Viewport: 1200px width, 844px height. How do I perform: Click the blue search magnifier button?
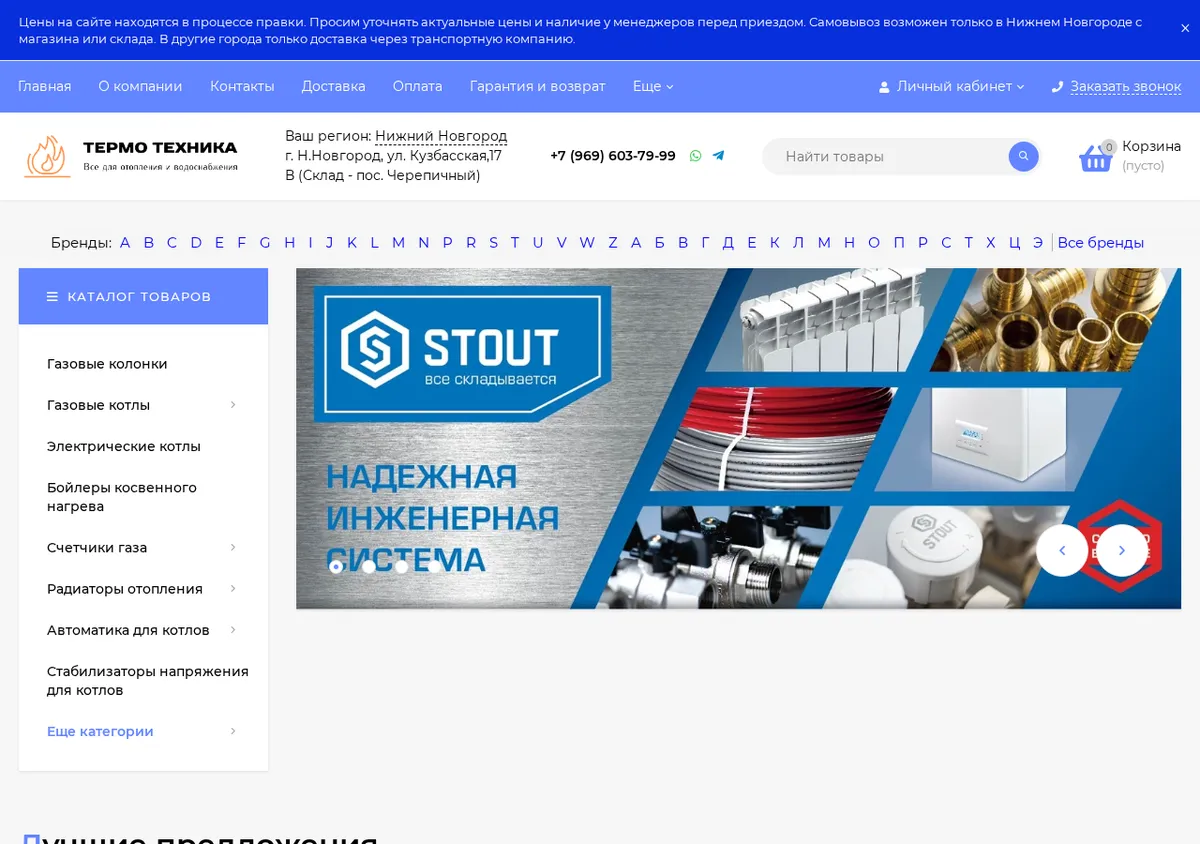tap(1023, 156)
